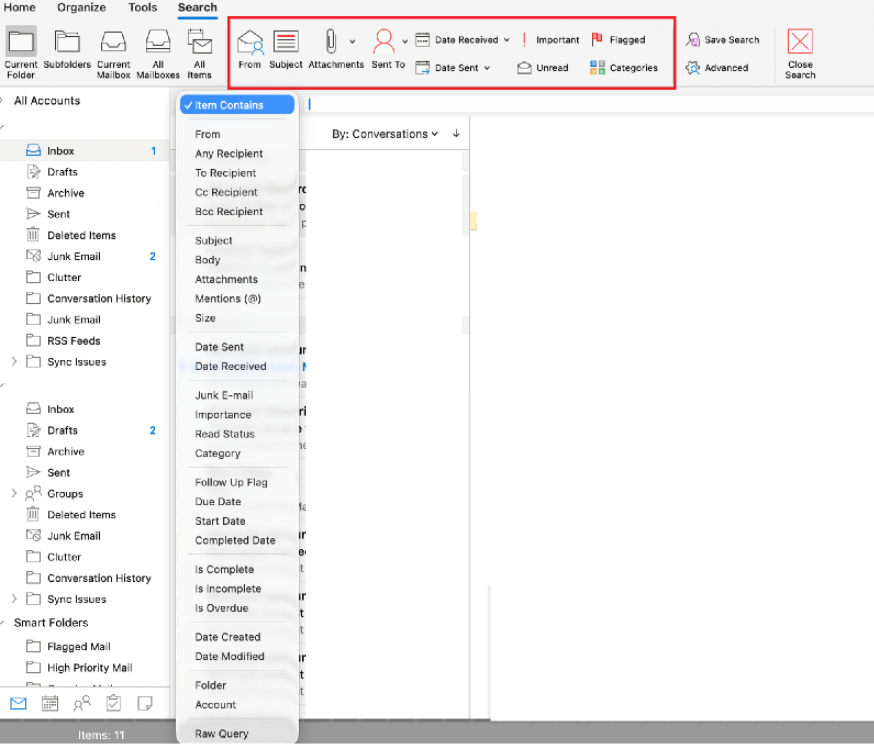874x747 pixels.
Task: Collapse the Smart Folders section
Action: coord(3,623)
